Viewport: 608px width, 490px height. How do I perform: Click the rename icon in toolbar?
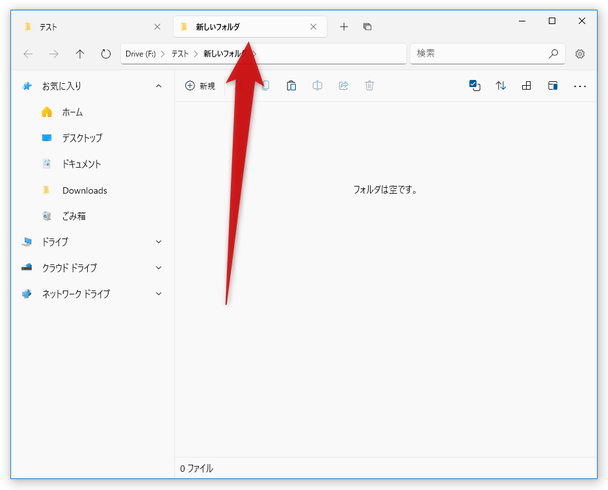tap(317, 86)
